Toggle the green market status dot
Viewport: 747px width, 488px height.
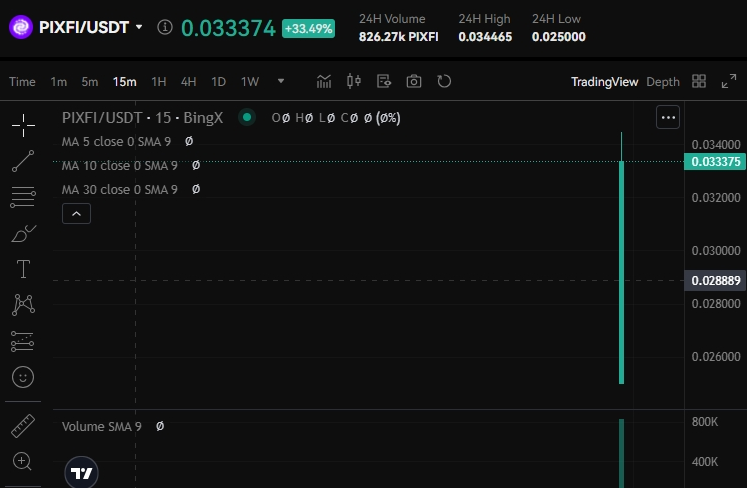click(x=247, y=117)
